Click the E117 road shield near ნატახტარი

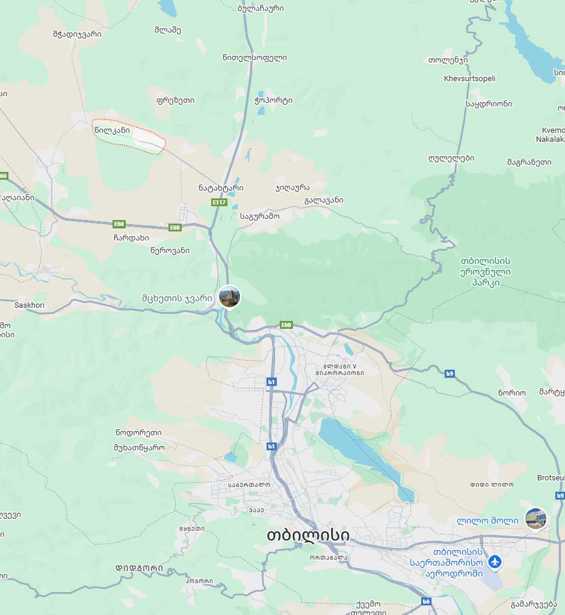click(219, 202)
